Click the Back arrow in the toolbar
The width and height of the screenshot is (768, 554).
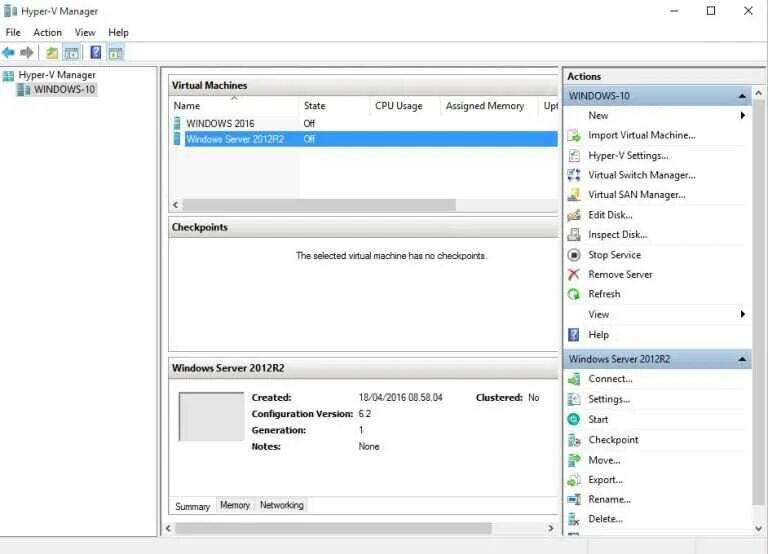coord(8,52)
